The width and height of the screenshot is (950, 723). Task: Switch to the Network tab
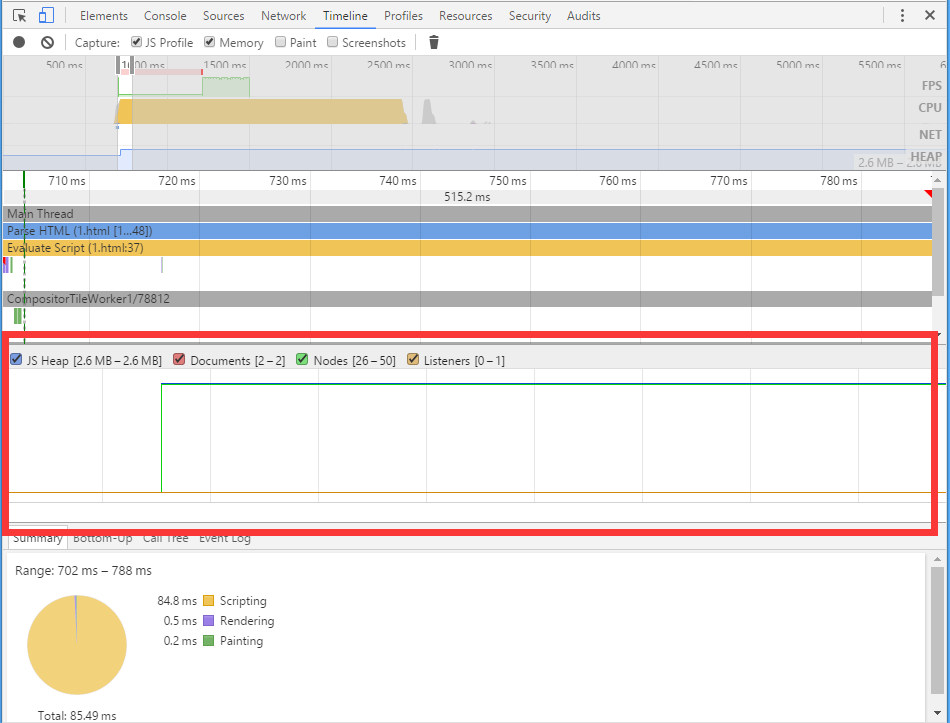[x=283, y=16]
